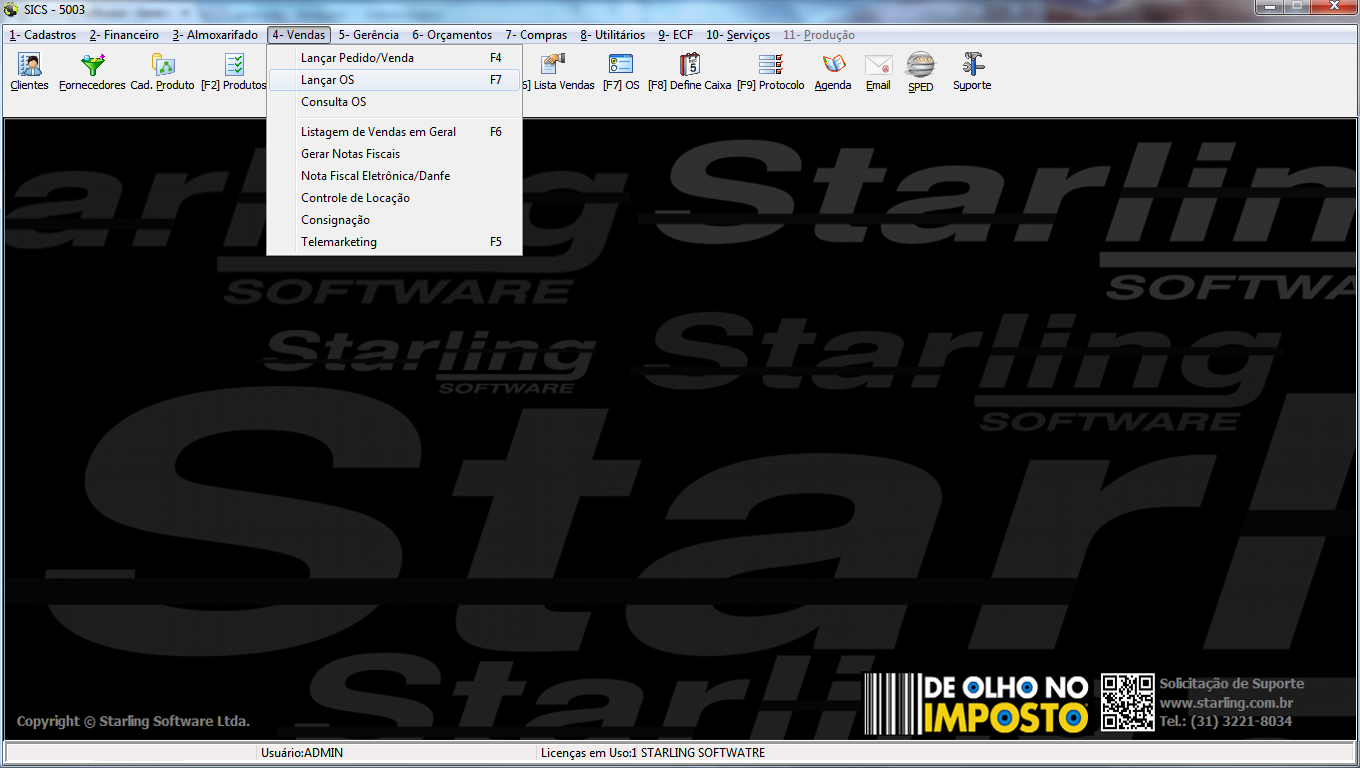Viewport: 1360px width, 768px height.
Task: Open Cad. Produto toolbar icon
Action: coord(163,73)
